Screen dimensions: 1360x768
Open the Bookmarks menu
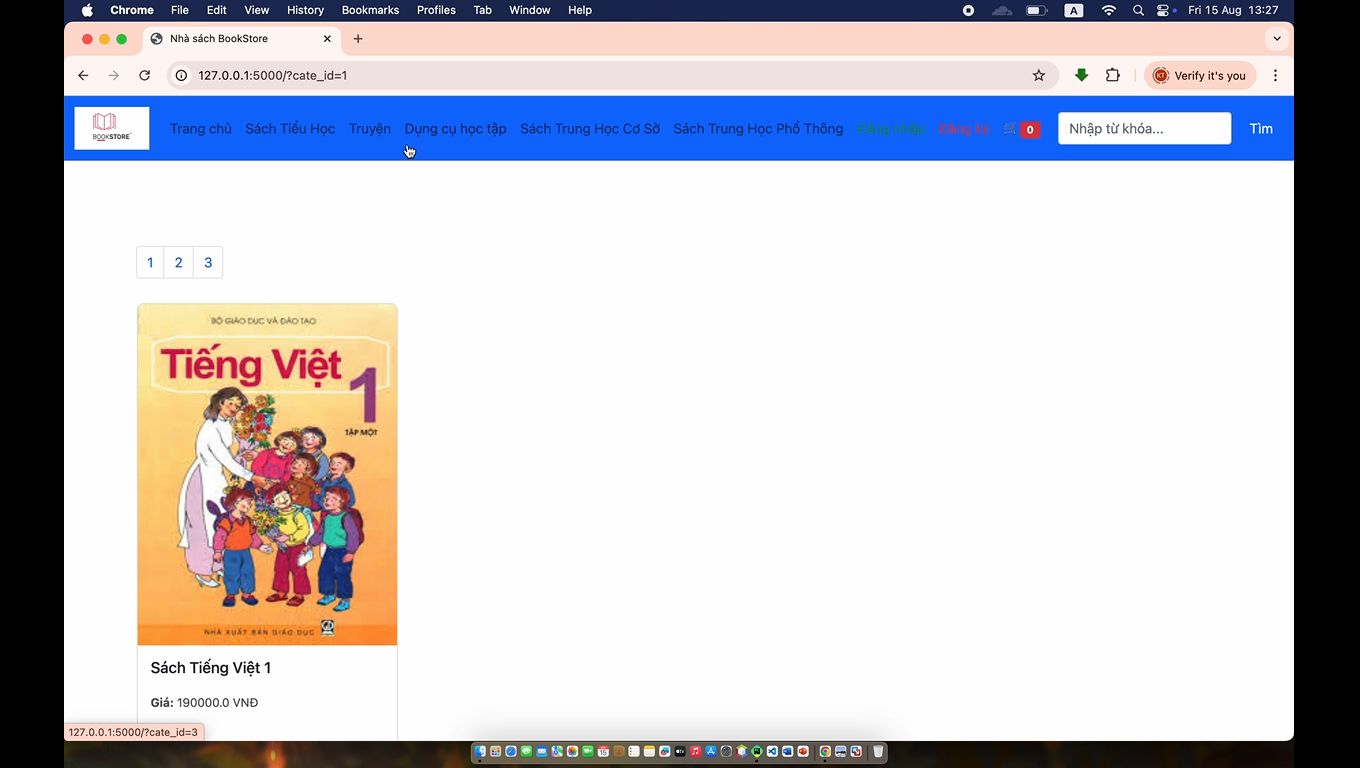[370, 10]
